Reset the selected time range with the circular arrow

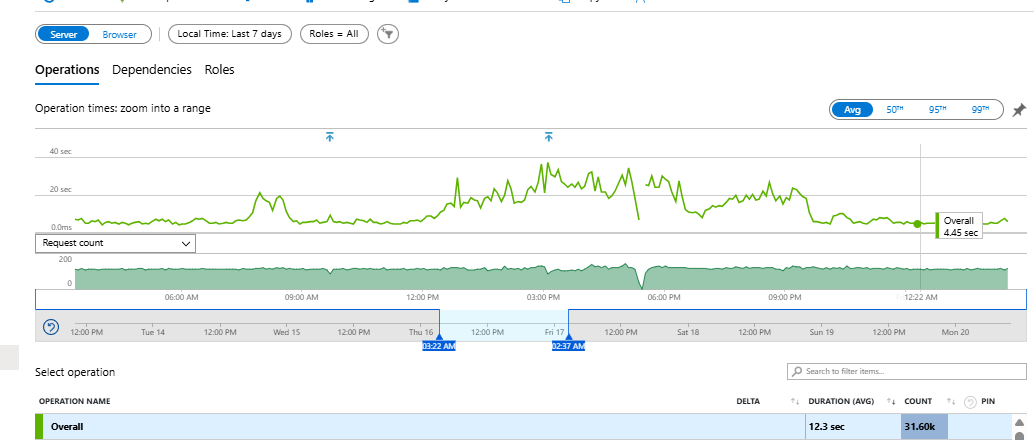[x=51, y=326]
